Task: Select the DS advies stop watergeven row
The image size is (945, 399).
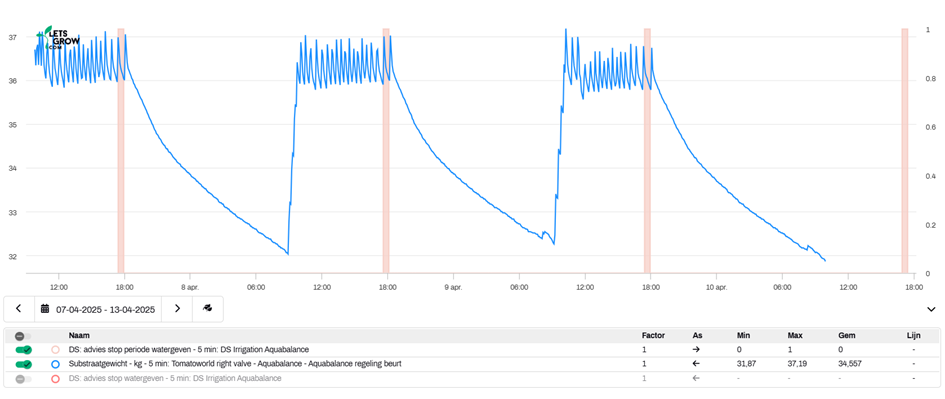Action: coord(472,379)
